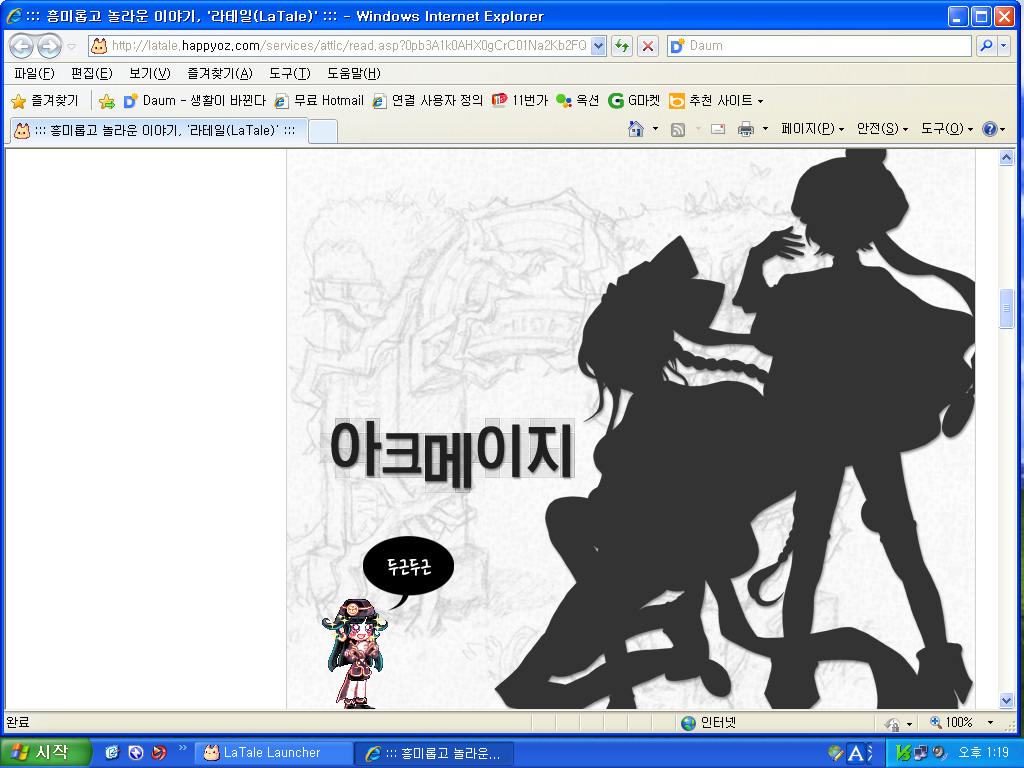1024x768 pixels.
Task: Open the 편집(E) menu
Action: (91, 73)
